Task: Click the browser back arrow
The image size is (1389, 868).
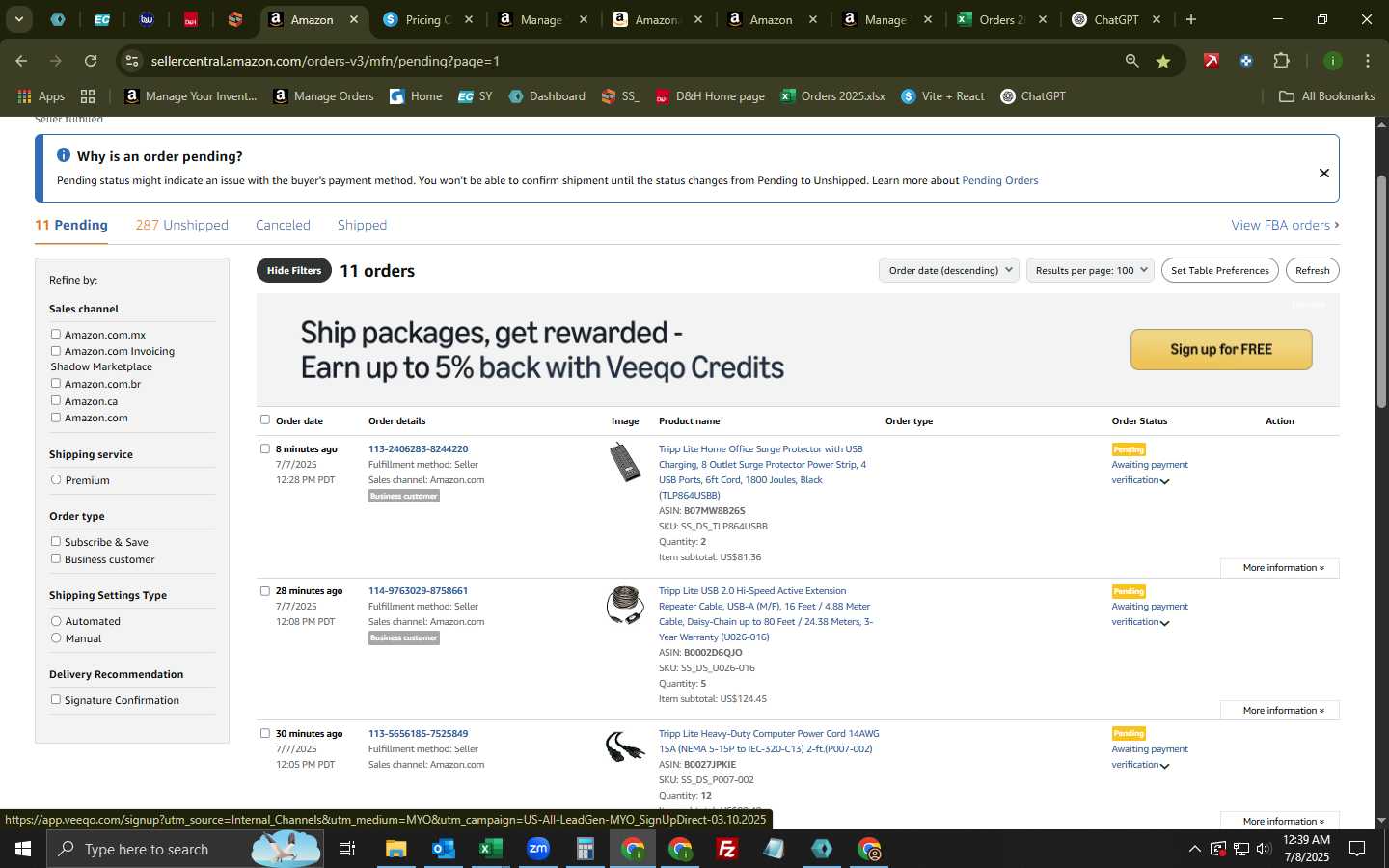Action: pyautogui.click(x=21, y=61)
